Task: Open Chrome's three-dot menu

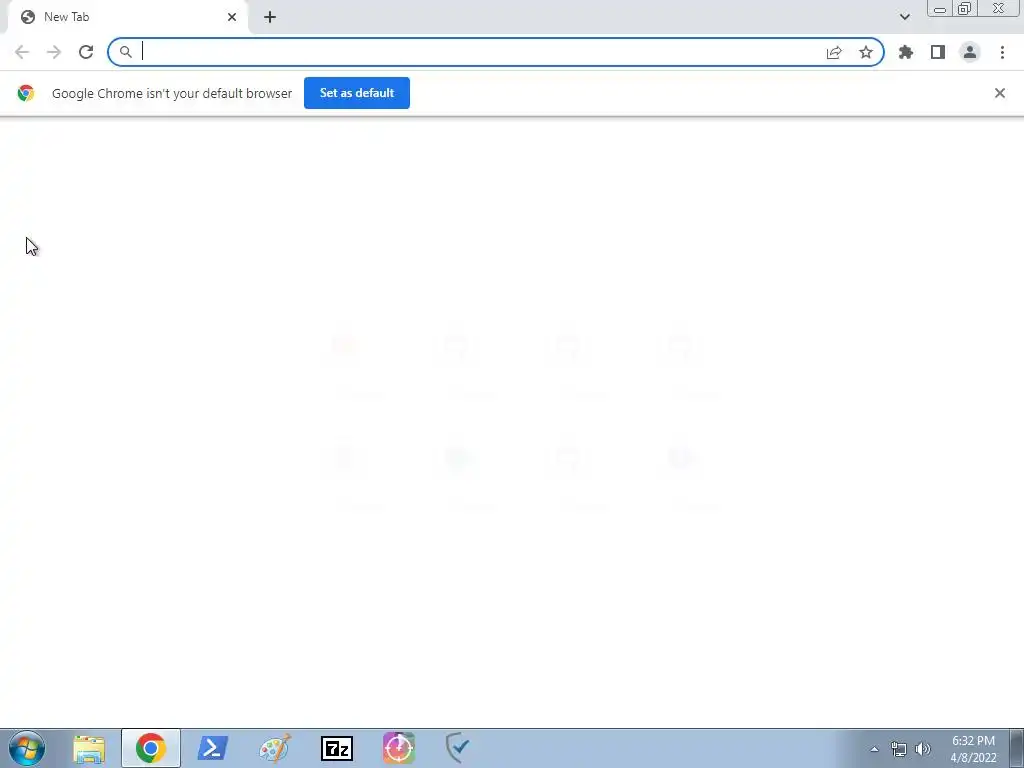Action: point(1002,52)
